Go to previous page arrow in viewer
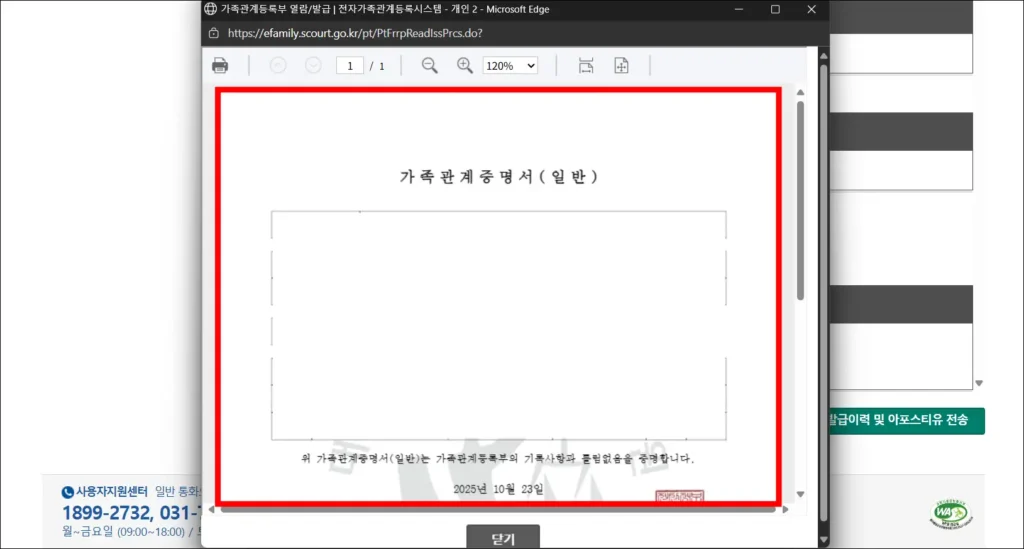 (x=278, y=65)
